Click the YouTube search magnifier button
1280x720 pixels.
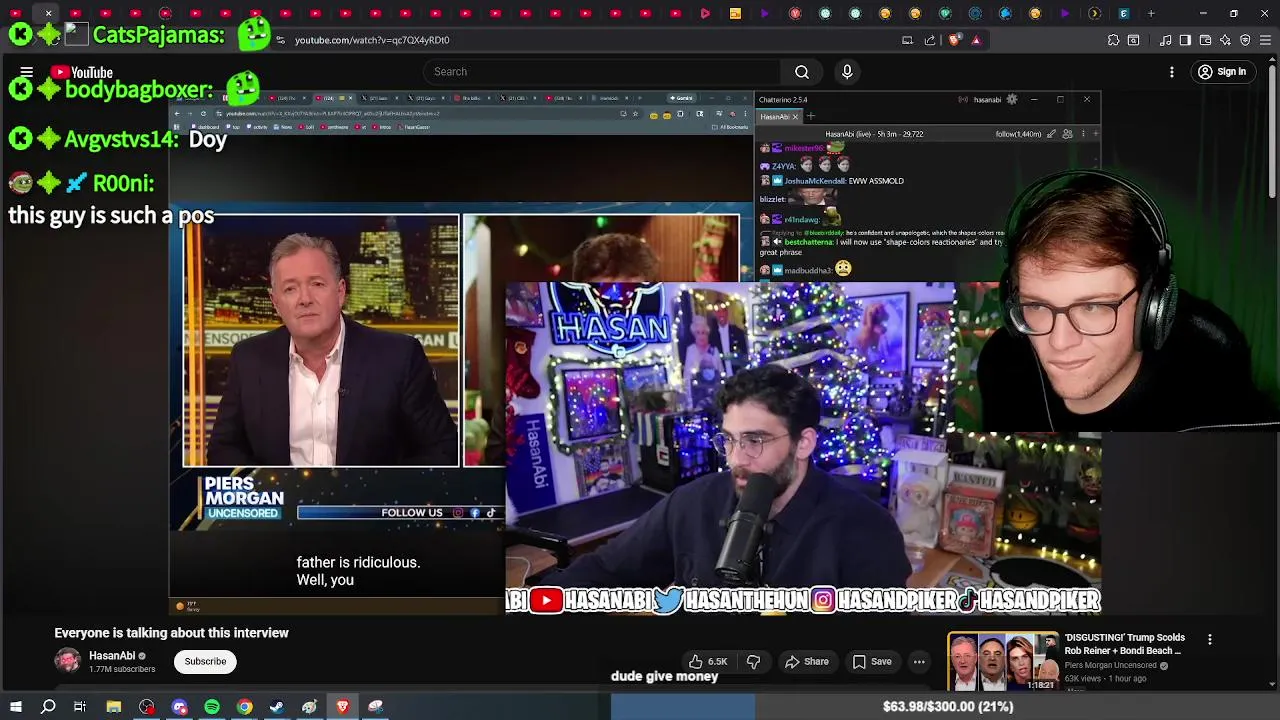pos(802,72)
